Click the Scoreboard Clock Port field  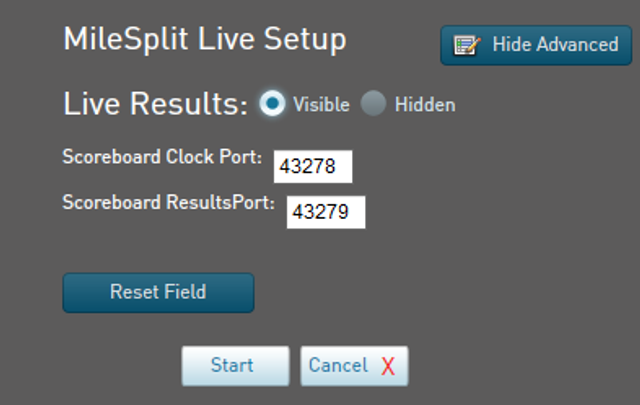[313, 167]
